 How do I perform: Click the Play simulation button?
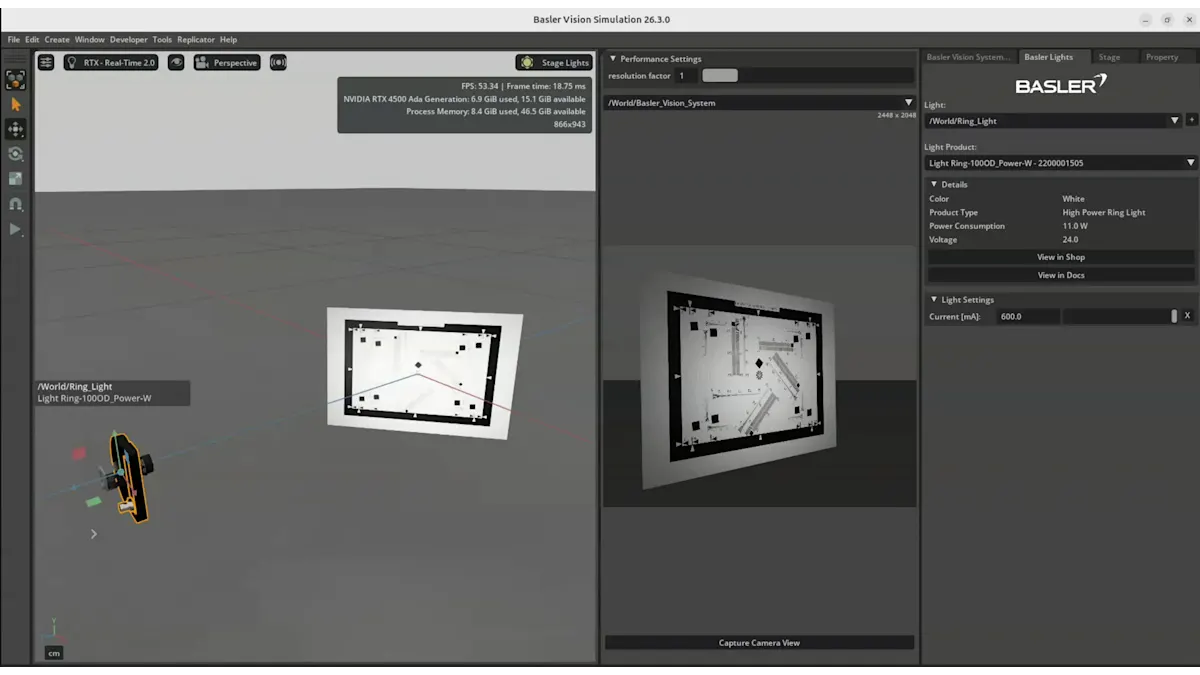pos(15,229)
